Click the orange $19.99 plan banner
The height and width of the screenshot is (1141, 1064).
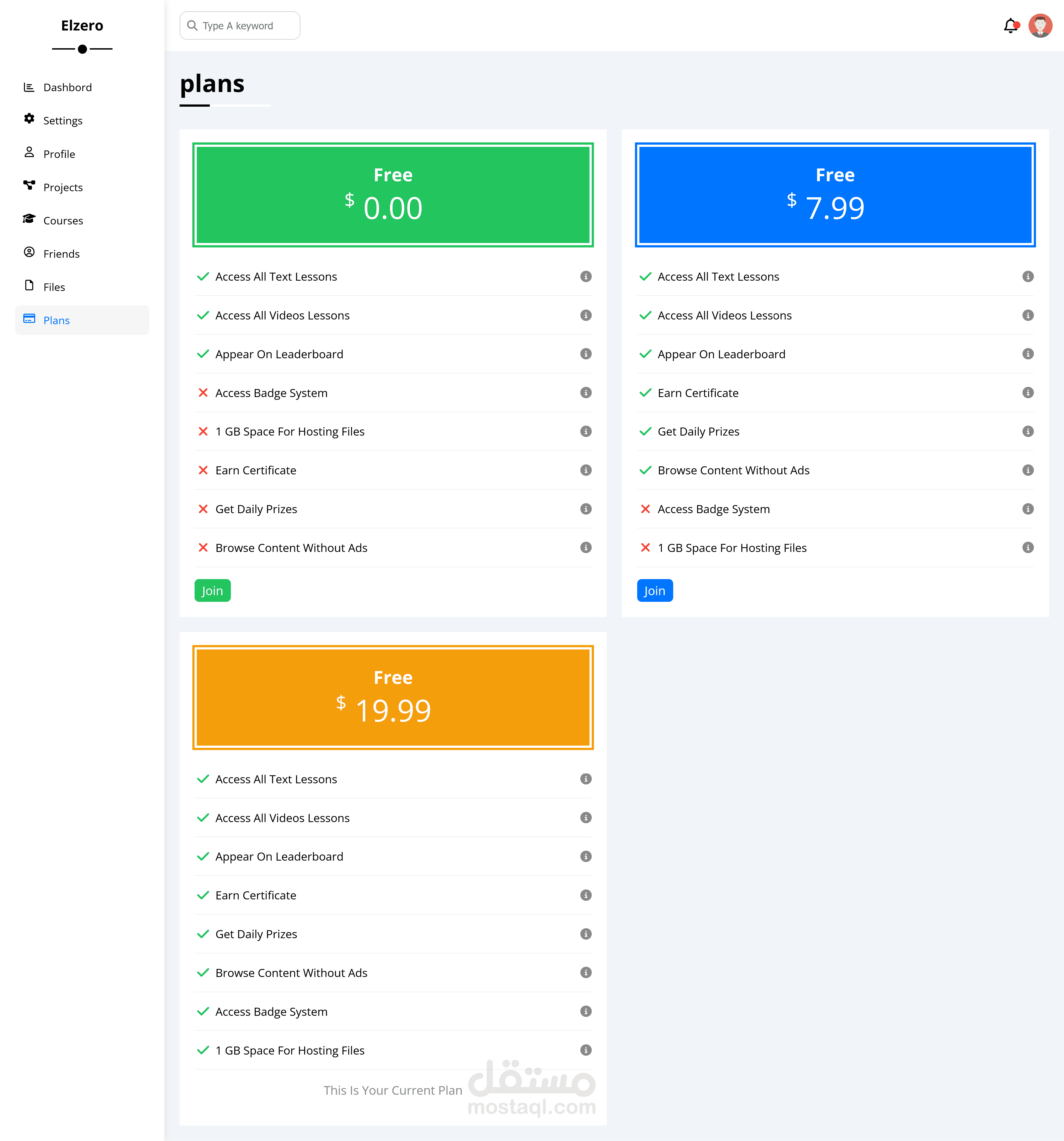tap(393, 697)
